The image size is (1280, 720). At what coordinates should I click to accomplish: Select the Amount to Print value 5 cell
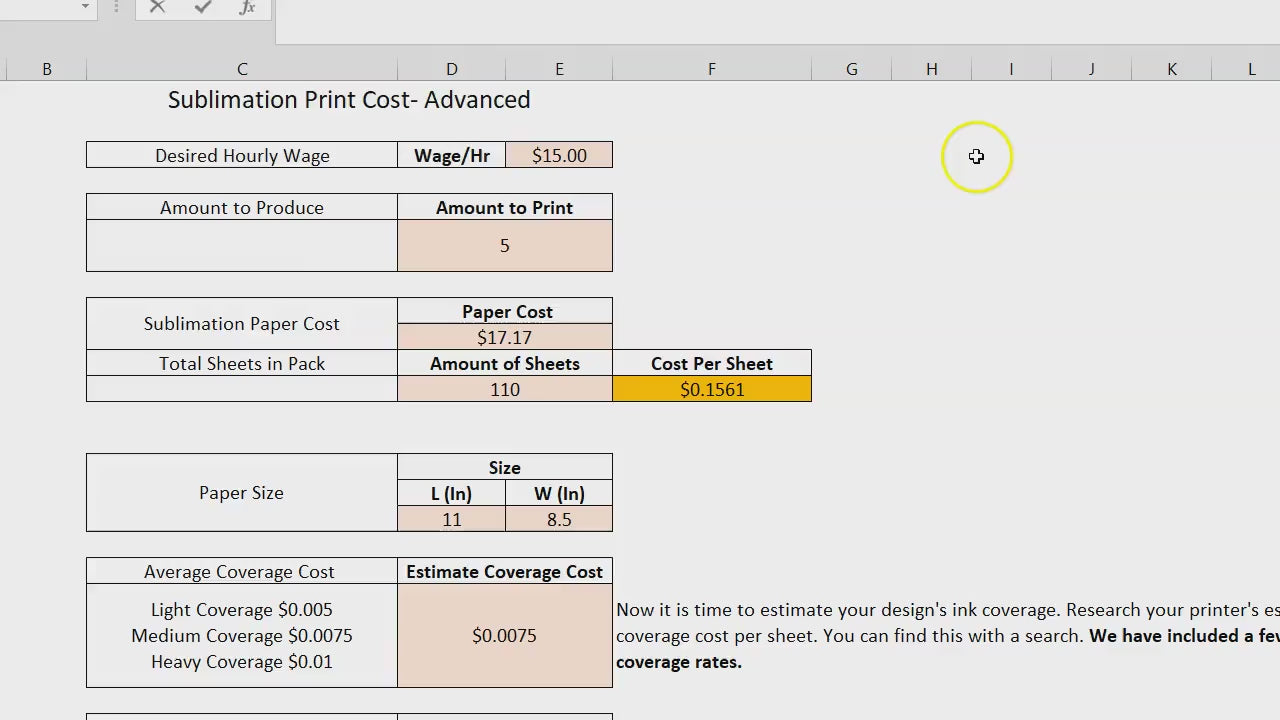pyautogui.click(x=505, y=246)
